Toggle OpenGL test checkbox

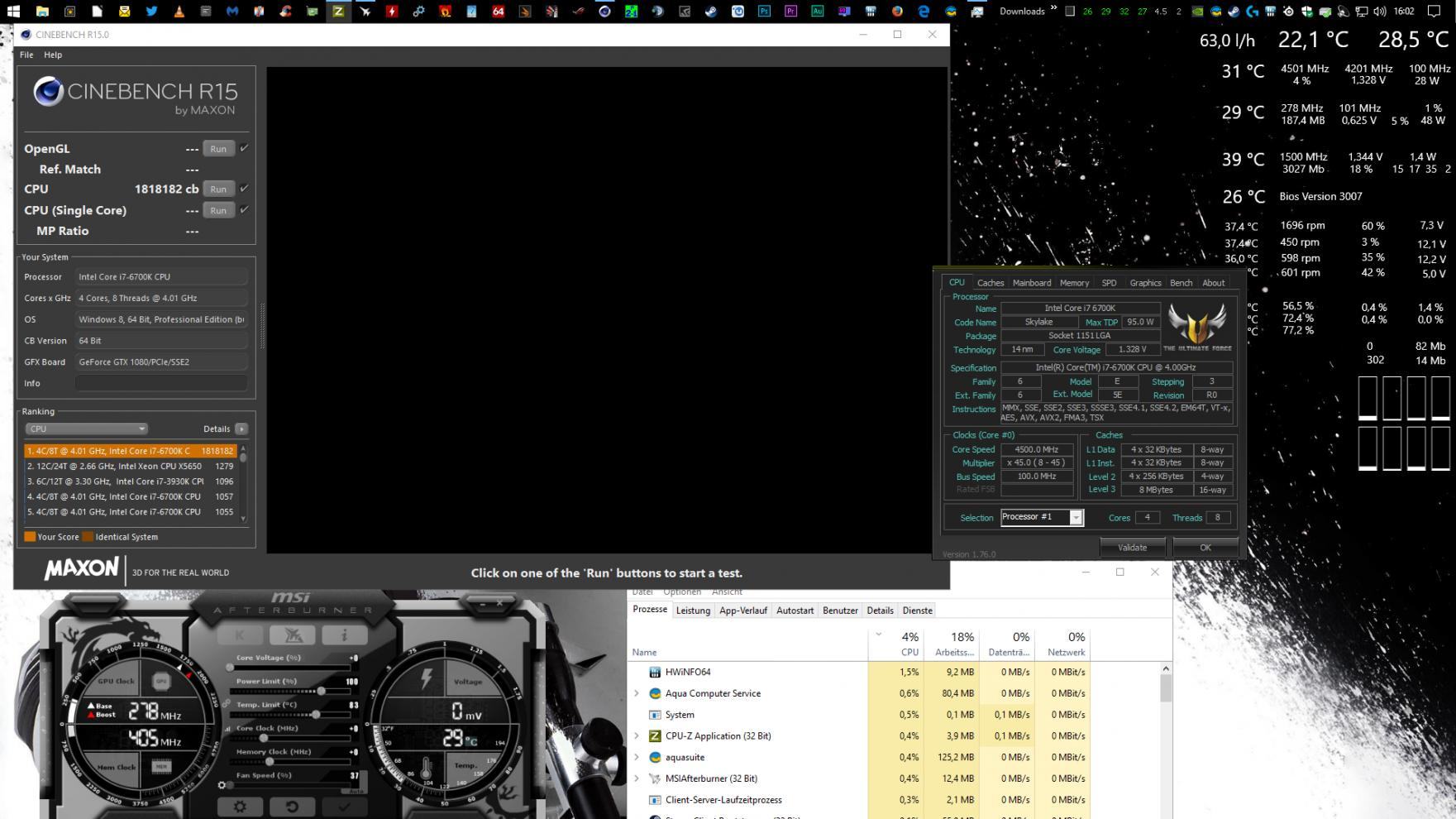pyautogui.click(x=244, y=148)
